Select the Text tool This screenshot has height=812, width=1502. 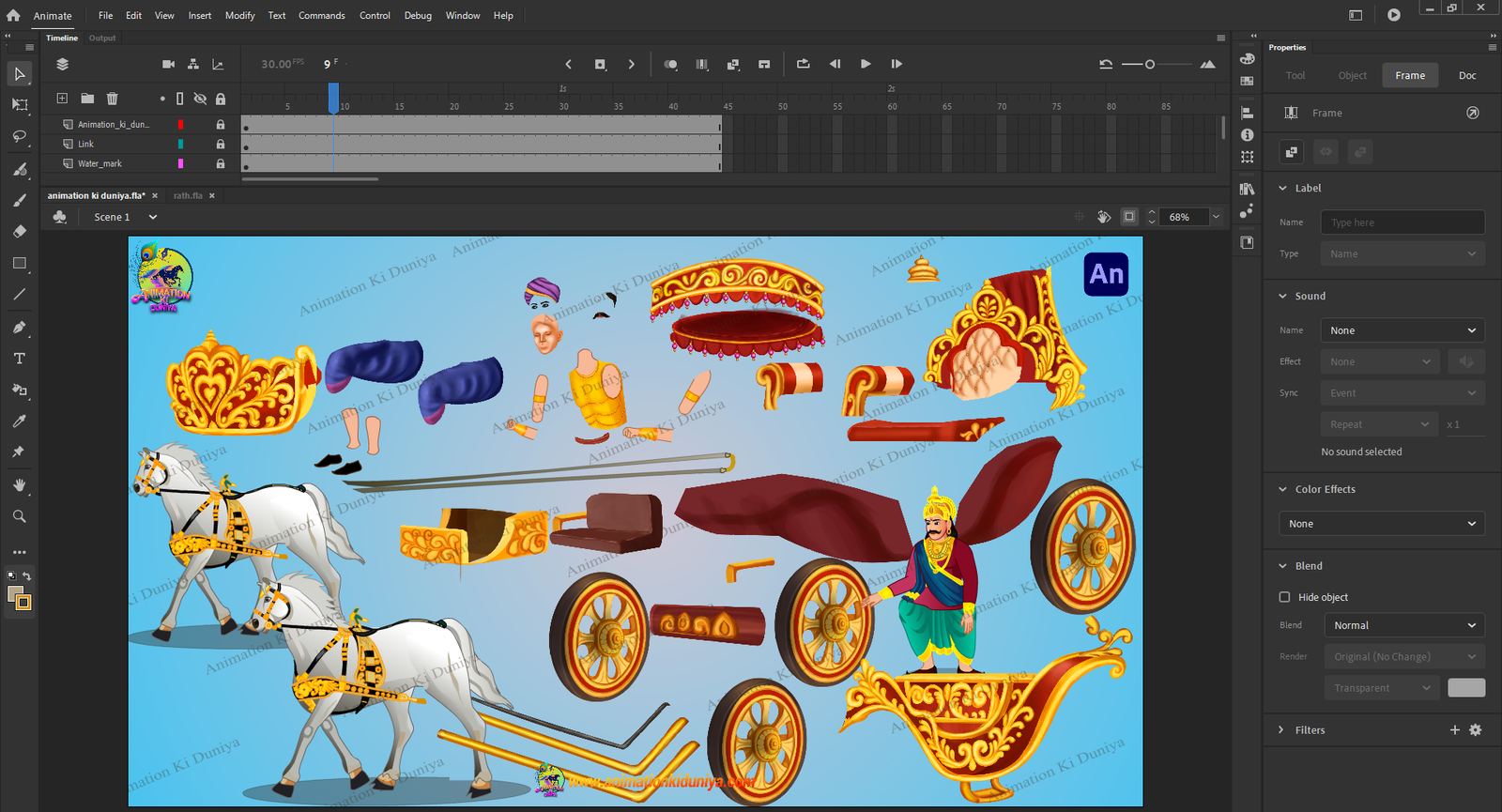pyautogui.click(x=19, y=359)
